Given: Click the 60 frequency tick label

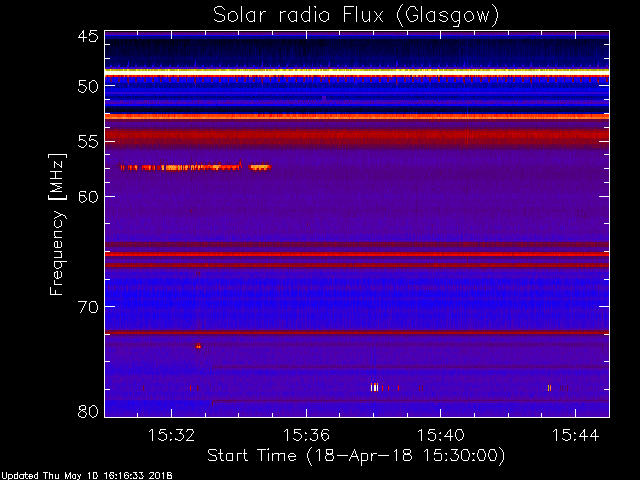Looking at the screenshot, I should point(88,197).
